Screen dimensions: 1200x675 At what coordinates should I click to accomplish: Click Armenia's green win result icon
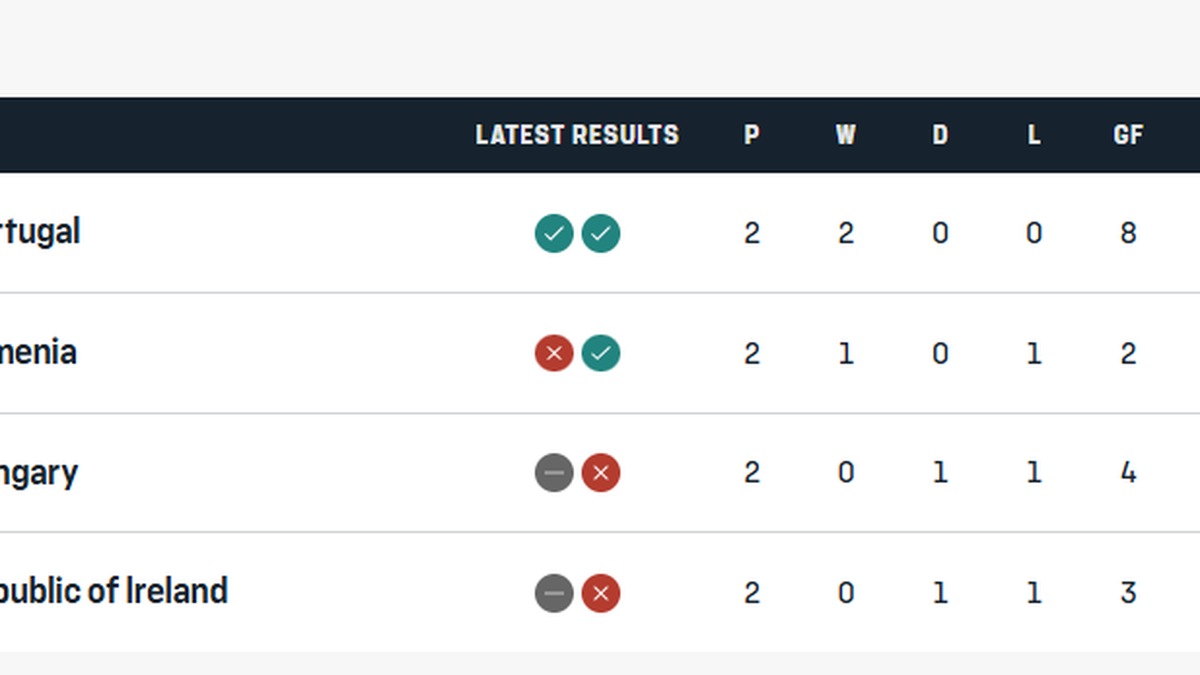point(601,353)
